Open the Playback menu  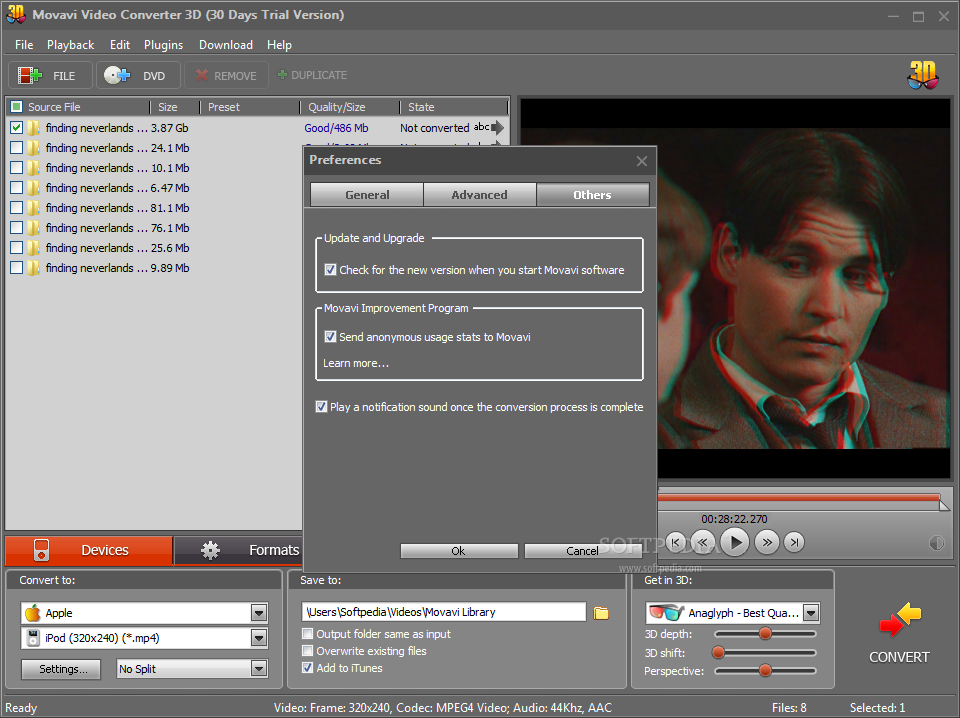[x=70, y=45]
